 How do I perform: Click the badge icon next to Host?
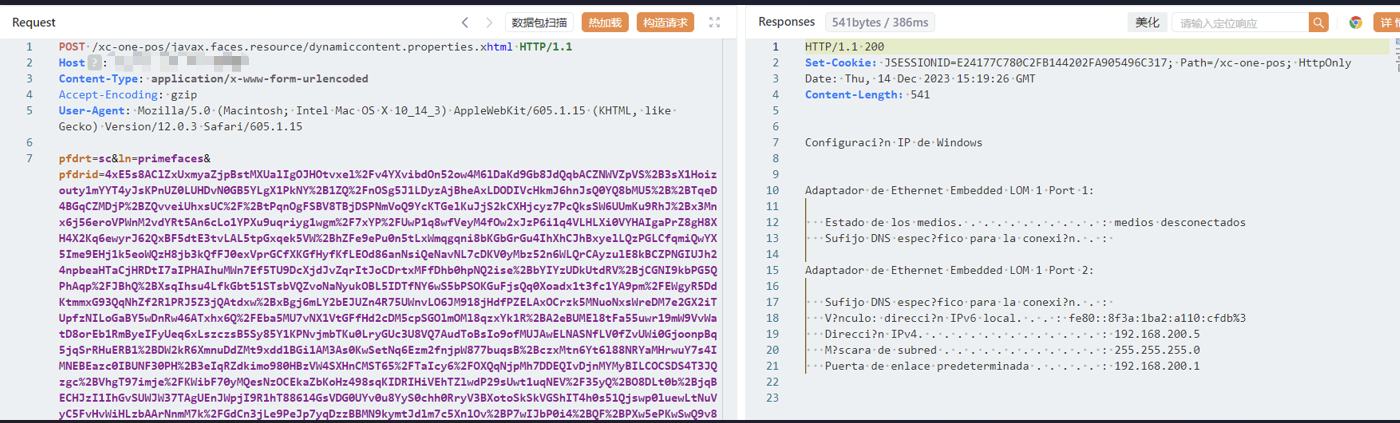[96, 63]
